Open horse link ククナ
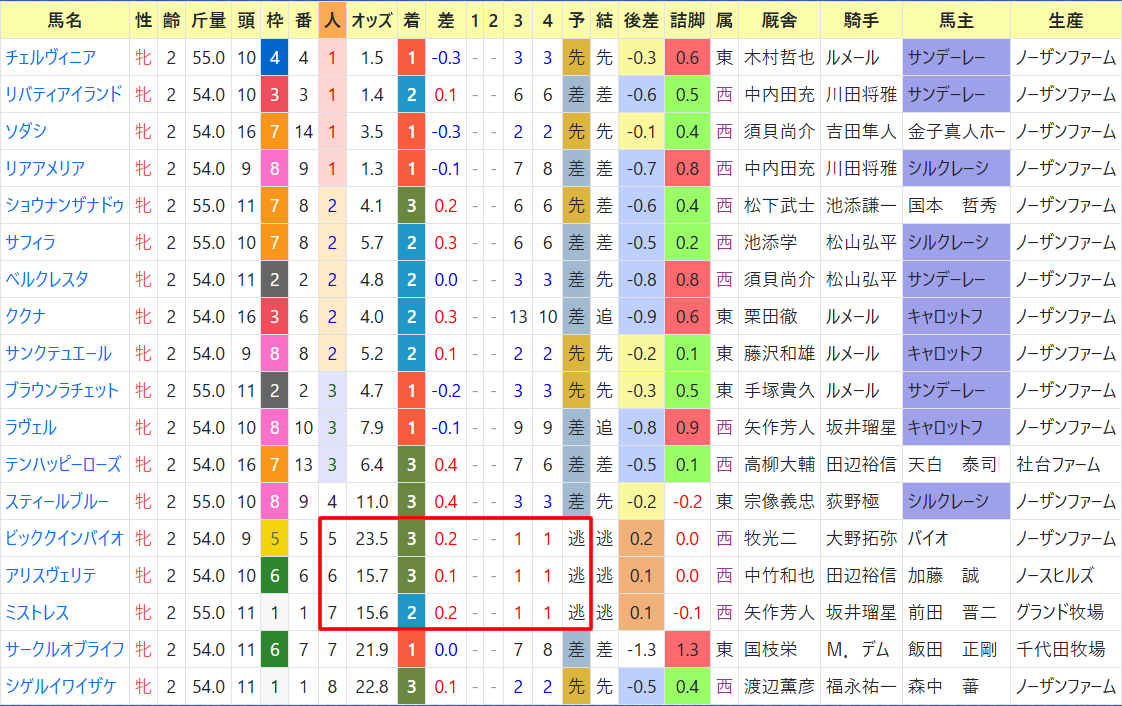The image size is (1122, 706). [x=26, y=317]
